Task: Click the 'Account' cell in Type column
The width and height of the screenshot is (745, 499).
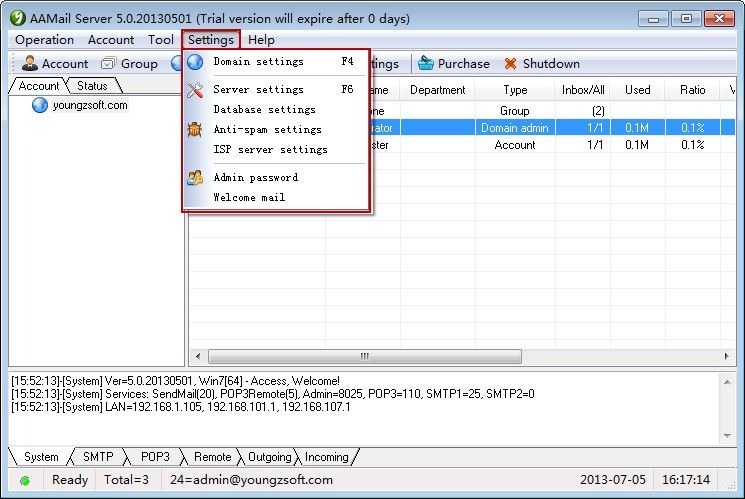Action: (515, 145)
